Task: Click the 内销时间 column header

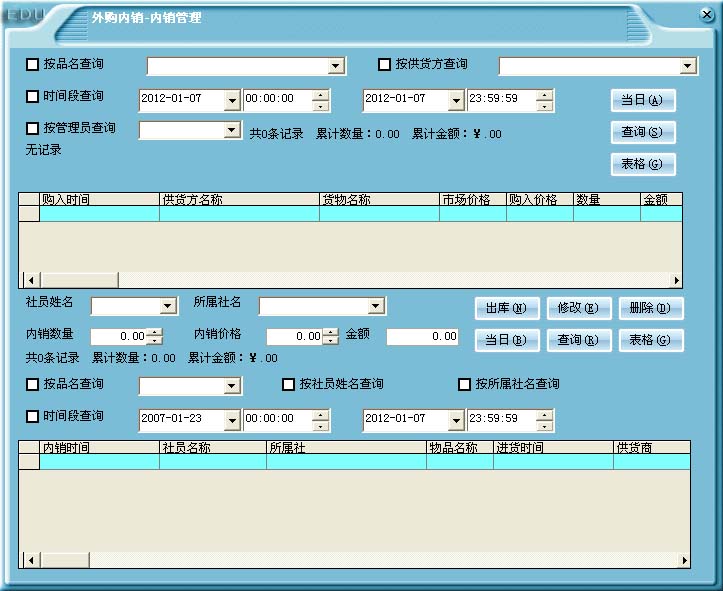Action: coord(100,448)
